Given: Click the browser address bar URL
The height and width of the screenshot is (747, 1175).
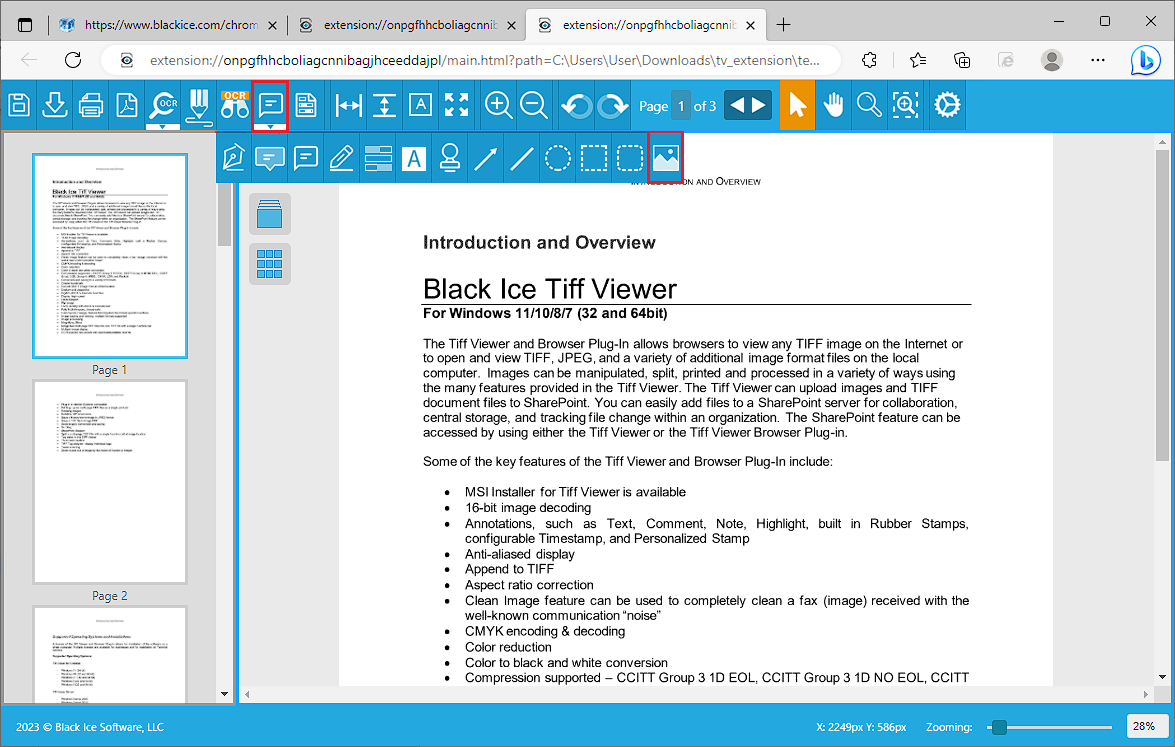Looking at the screenshot, I should pyautogui.click(x=484, y=60).
